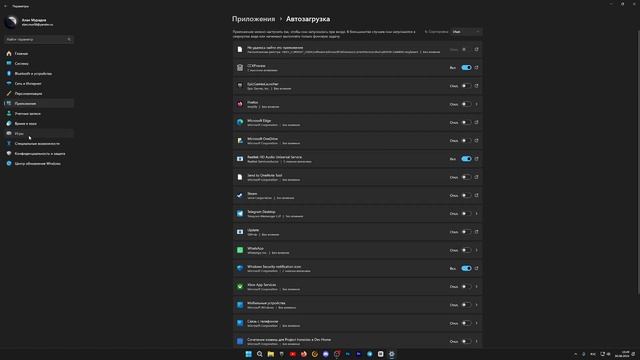The width and height of the screenshot is (640, 360).
Task: Click the taskbar clock and date
Action: coord(622,354)
